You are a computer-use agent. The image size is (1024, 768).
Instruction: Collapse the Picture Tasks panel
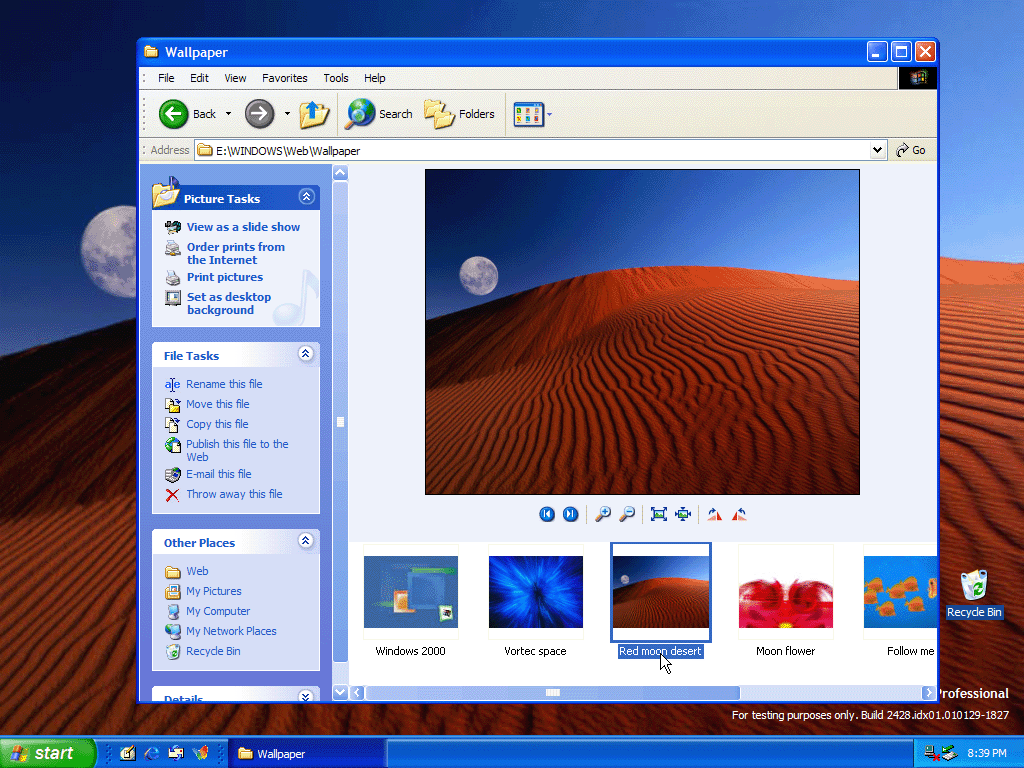[x=306, y=197]
